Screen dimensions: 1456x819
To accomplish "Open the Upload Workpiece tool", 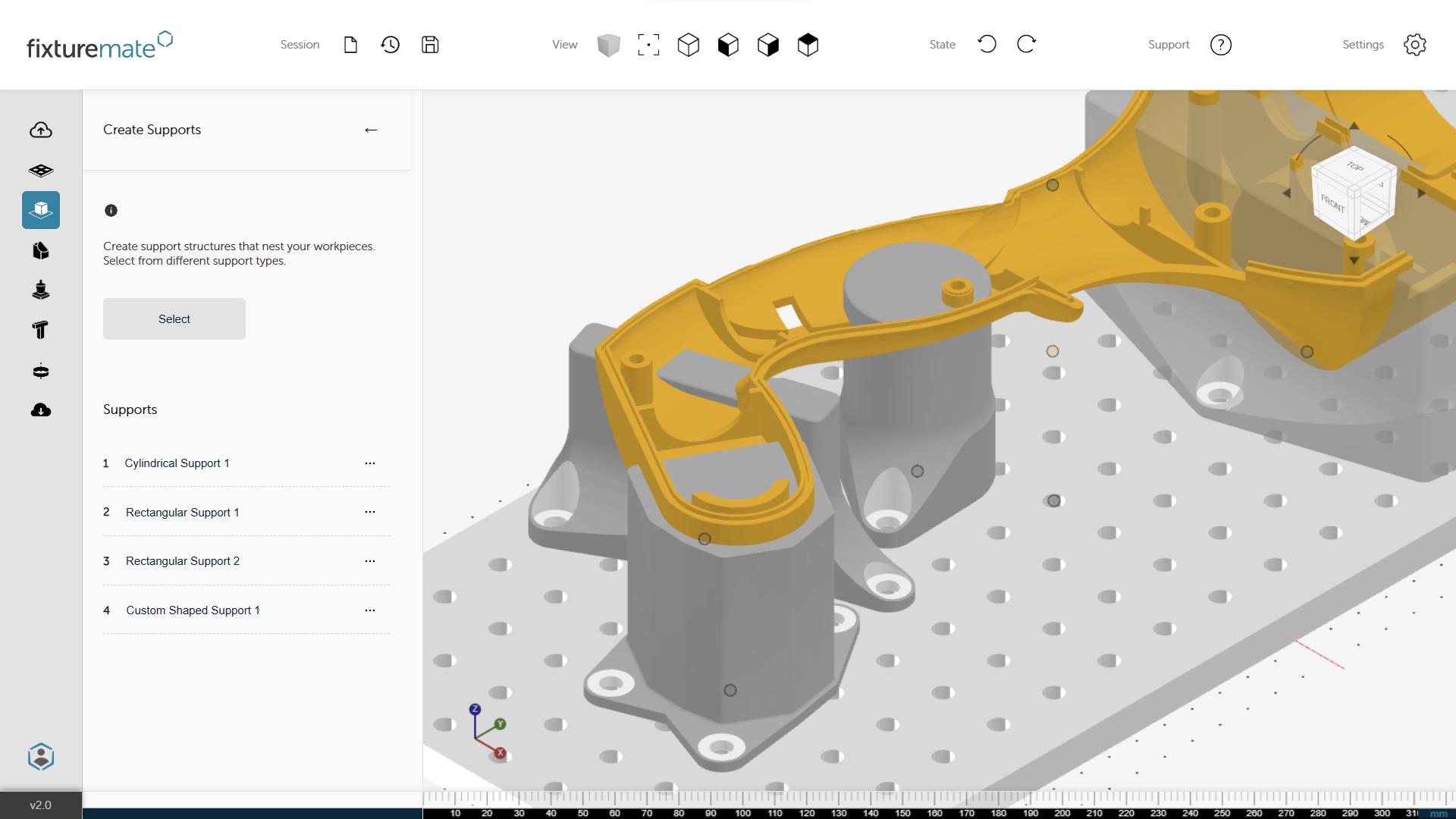I will 40,130.
